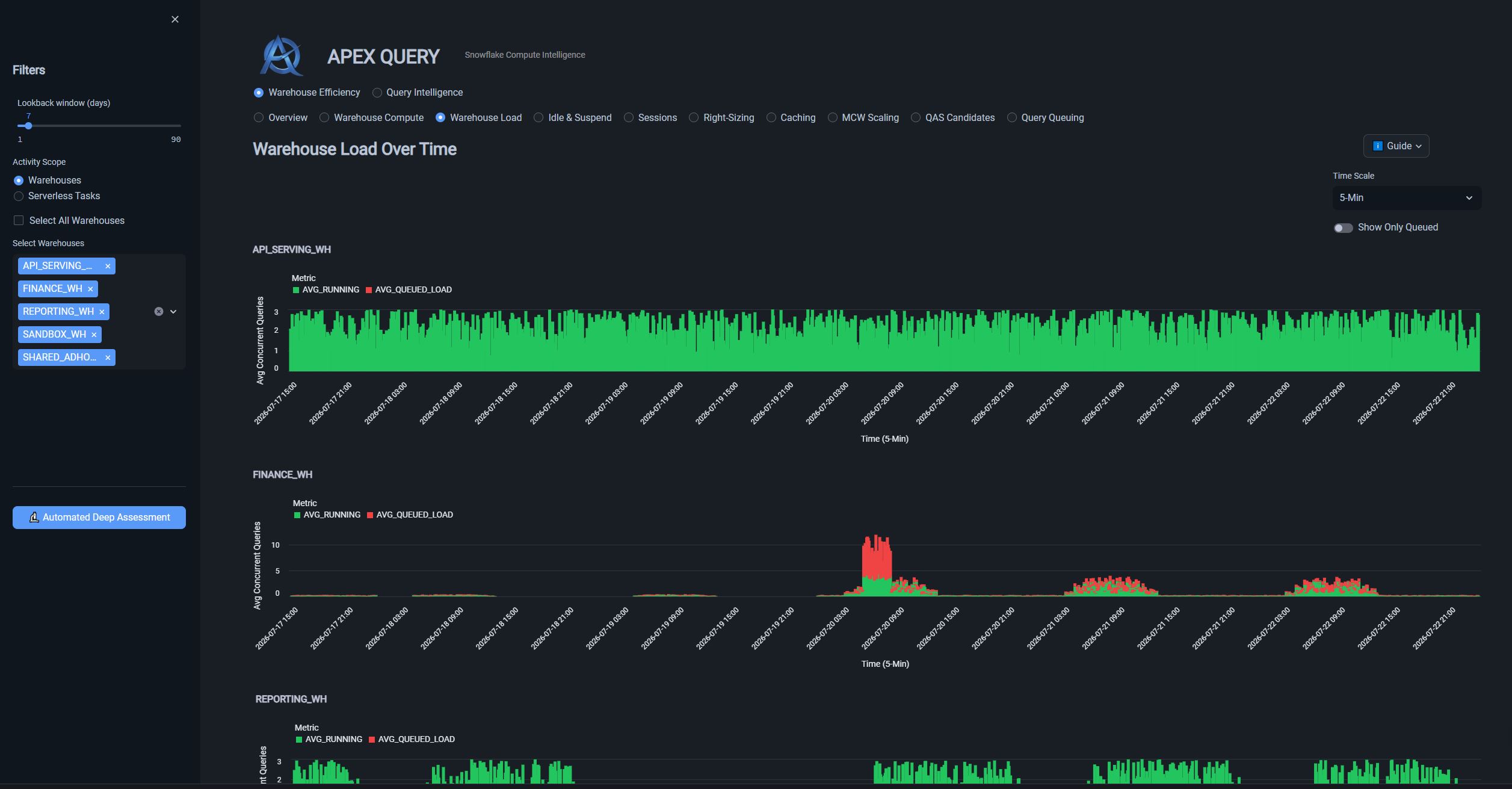Click the Lookback window slider track
1512x789 pixels.
99,126
